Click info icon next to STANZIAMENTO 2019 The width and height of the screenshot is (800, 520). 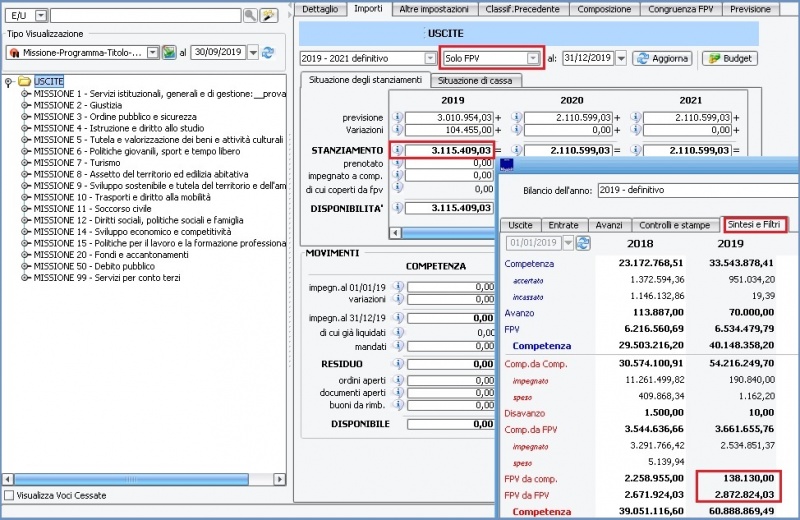coord(397,150)
